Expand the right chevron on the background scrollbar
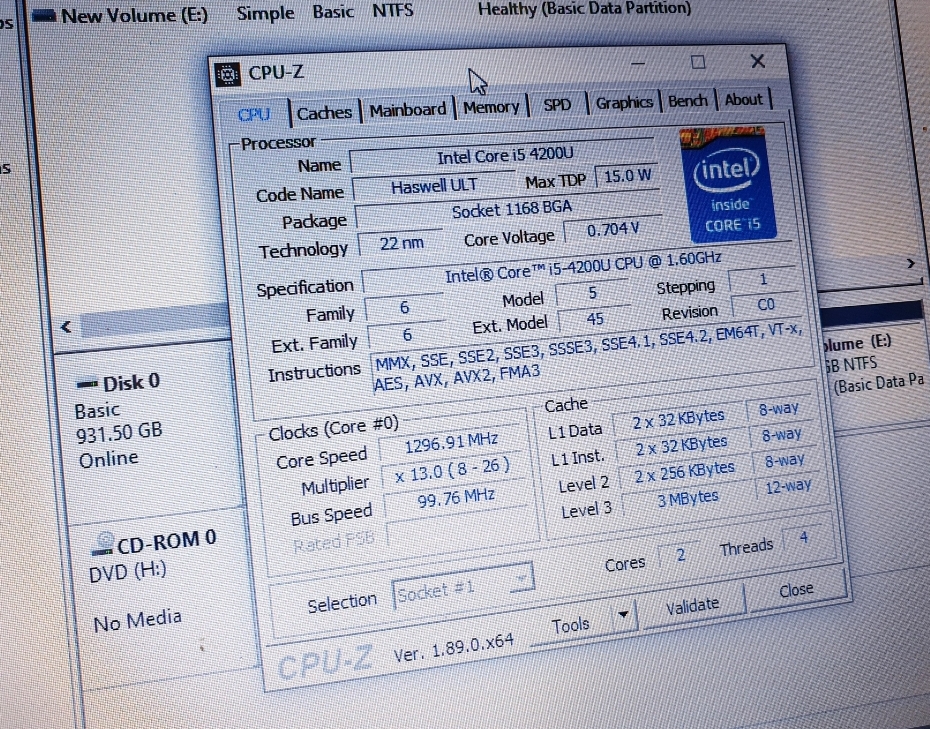Viewport: 930px width, 729px height. pyautogui.click(x=911, y=261)
